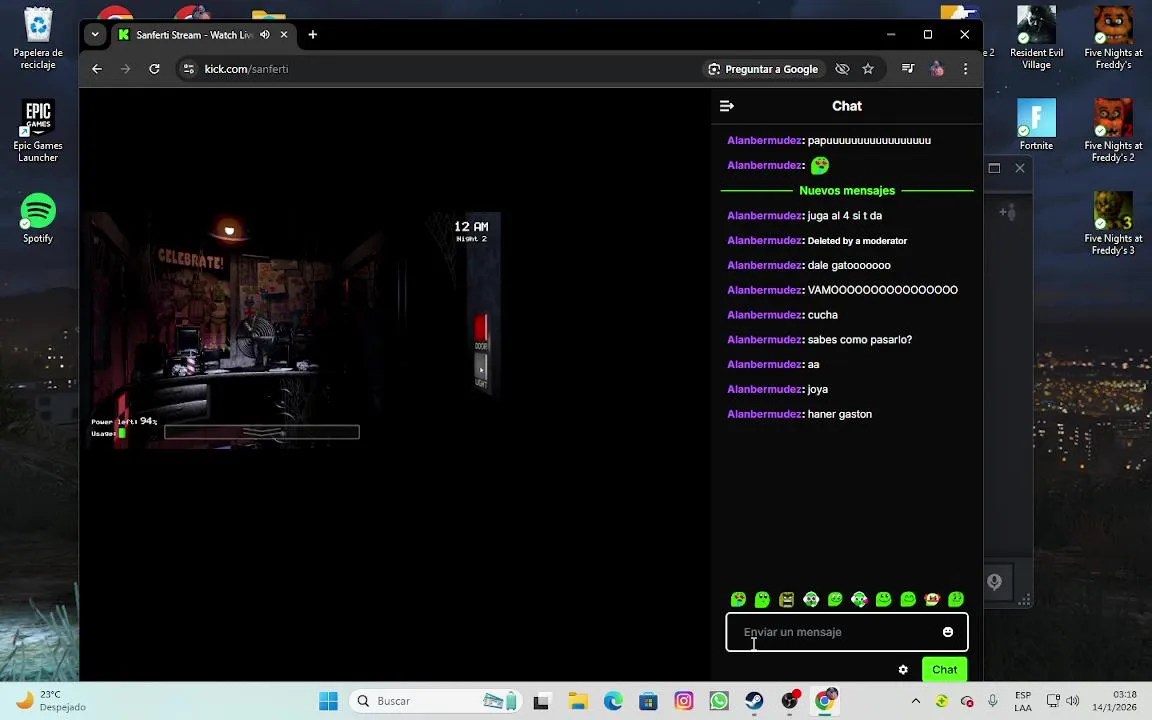Screen dimensions: 1152x720
Task: Collapse the chat panel with the arrow-lines icon
Action: coord(727,106)
